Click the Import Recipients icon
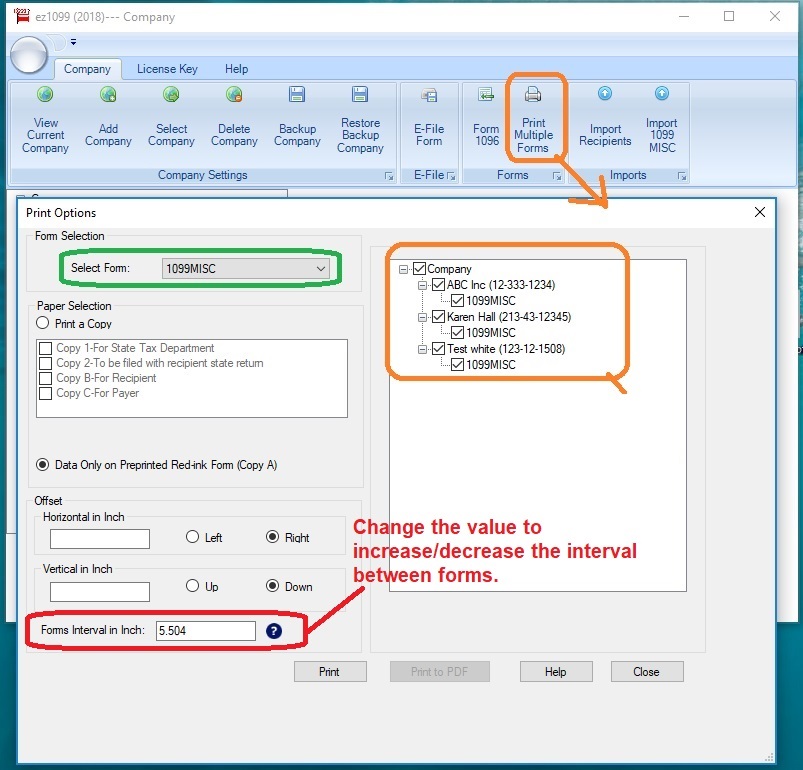Image resolution: width=803 pixels, height=770 pixels. pos(605,94)
